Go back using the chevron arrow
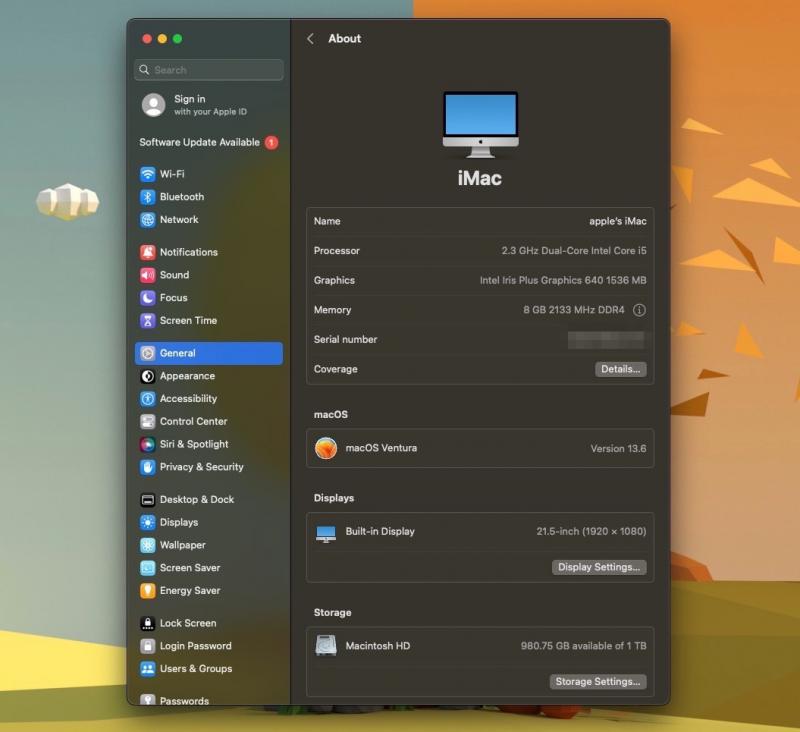Image resolution: width=800 pixels, height=732 pixels. (x=310, y=39)
